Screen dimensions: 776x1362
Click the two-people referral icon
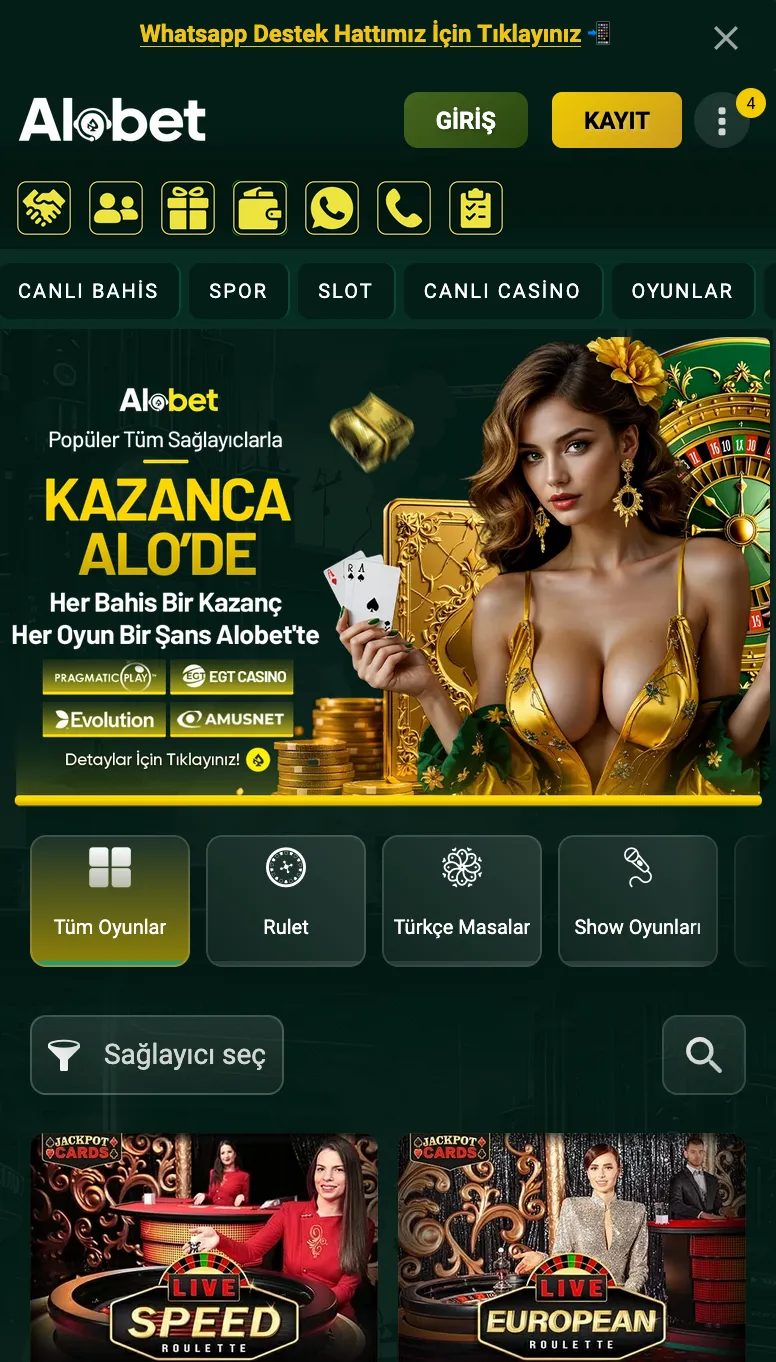116,208
